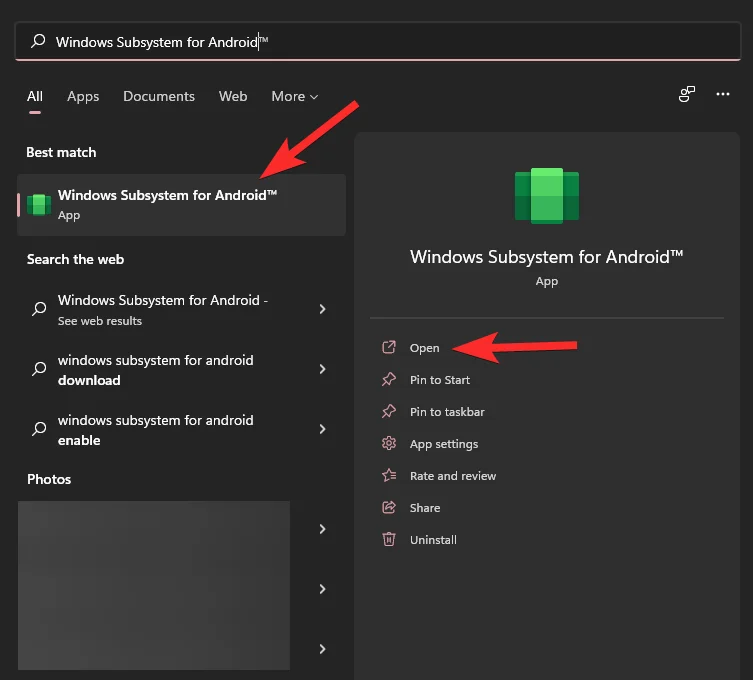Screen dimensions: 753x680
Task: Switch to the Web tab
Action: point(233,96)
